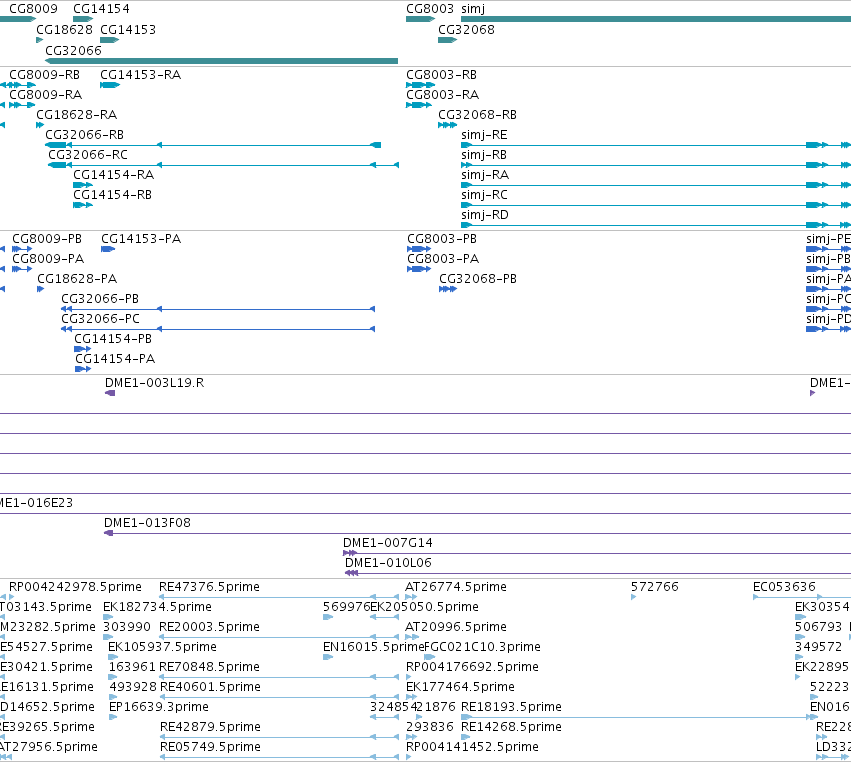Image resolution: width=851 pixels, height=762 pixels.
Task: Click the CG14154-RB transcript label
Action: 112,195
